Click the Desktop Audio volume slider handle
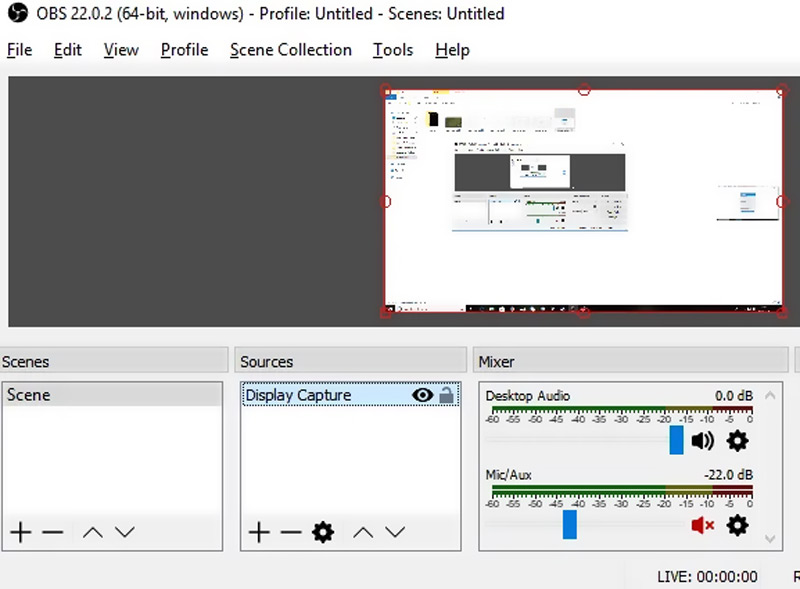This screenshot has width=800, height=589. click(x=676, y=440)
